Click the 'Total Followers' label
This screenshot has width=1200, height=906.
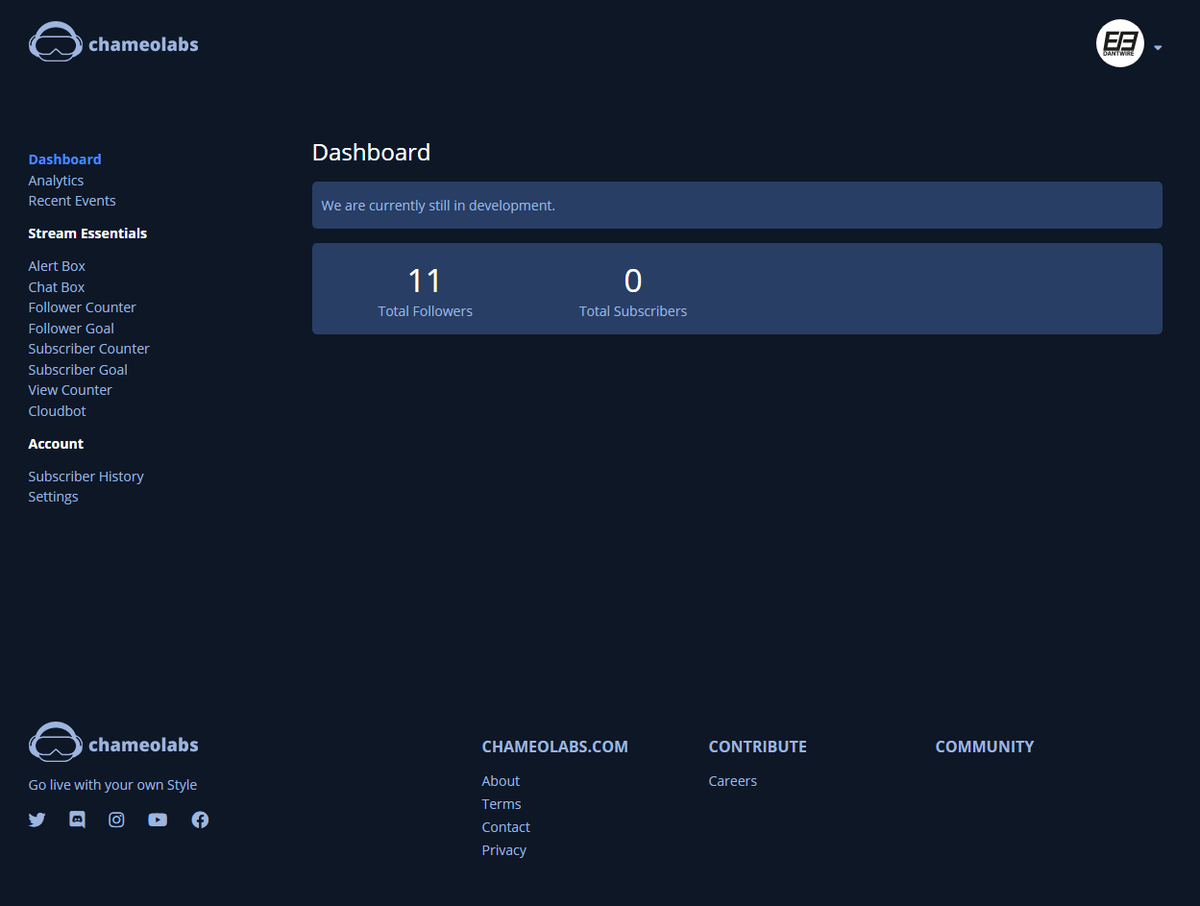(425, 311)
